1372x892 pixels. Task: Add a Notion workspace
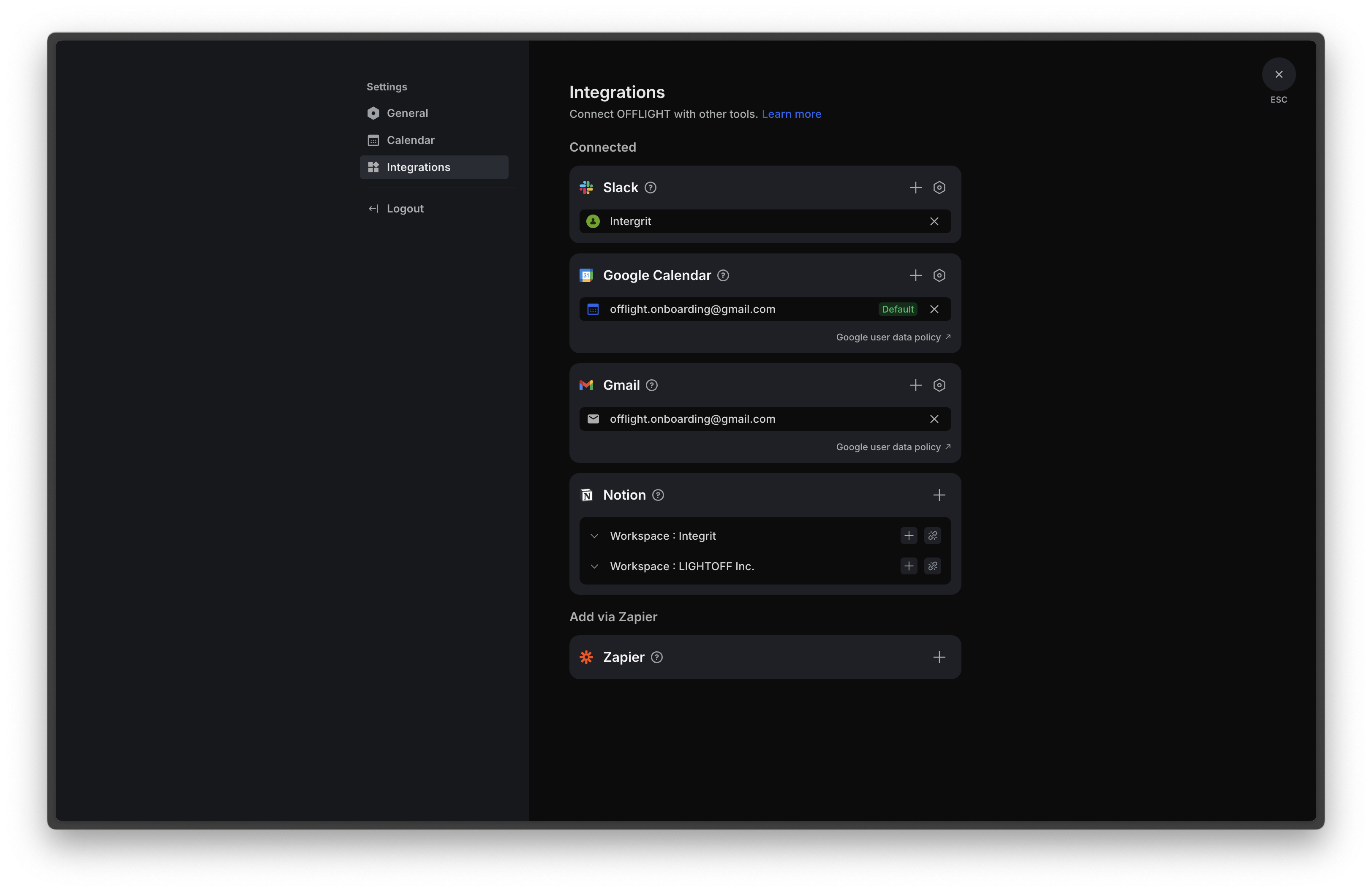(x=939, y=495)
